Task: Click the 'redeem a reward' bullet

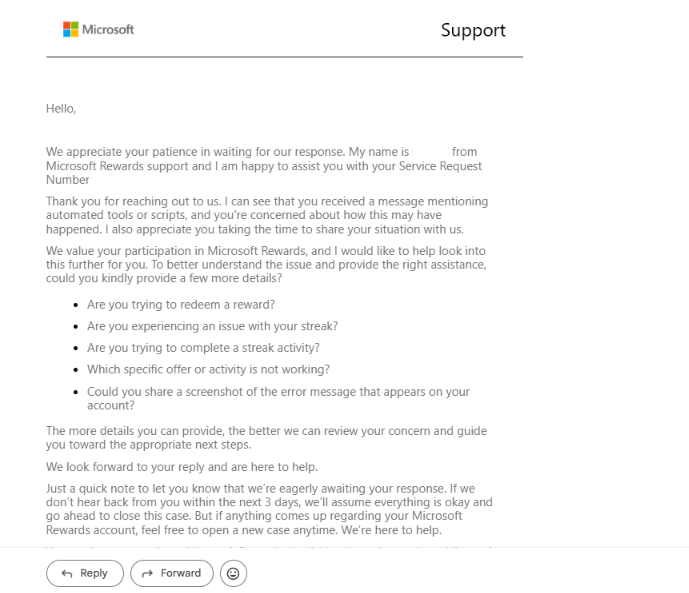Action: coord(181,304)
